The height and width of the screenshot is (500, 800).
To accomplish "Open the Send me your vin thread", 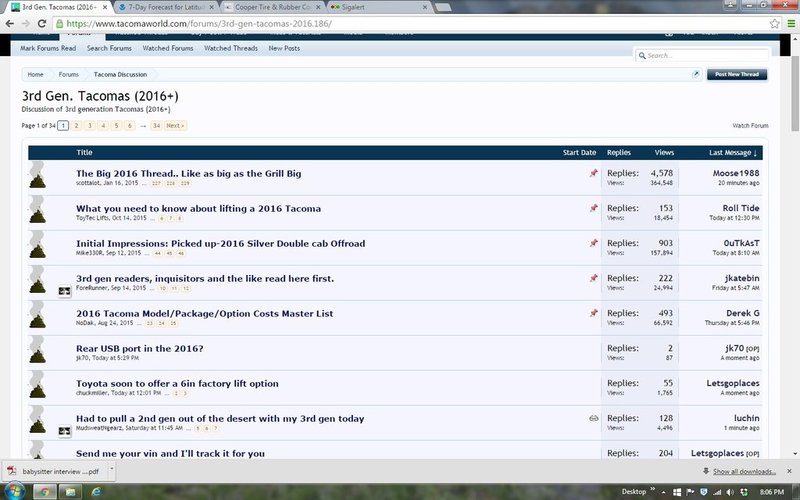I will 170,453.
